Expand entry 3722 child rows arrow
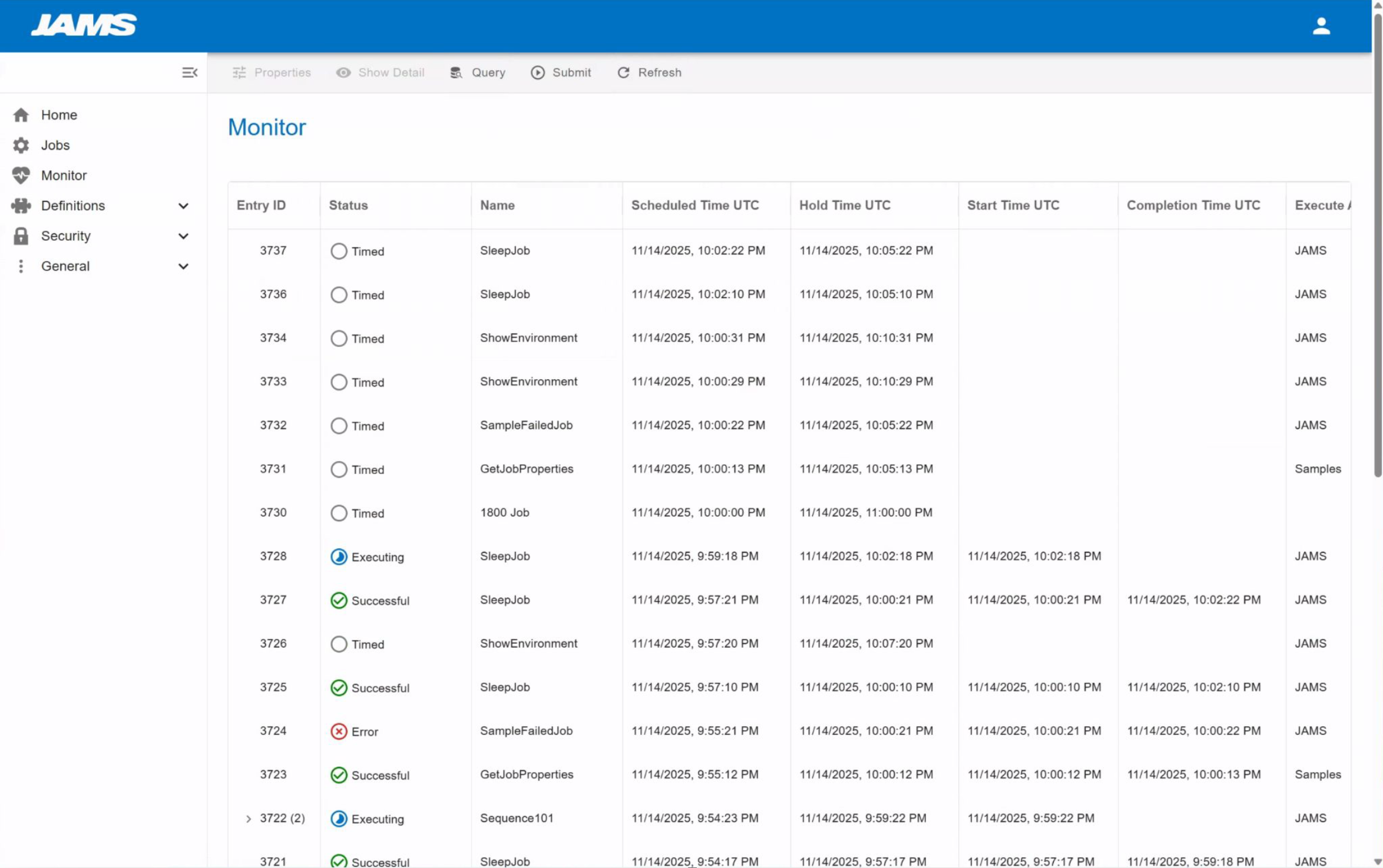 point(249,819)
